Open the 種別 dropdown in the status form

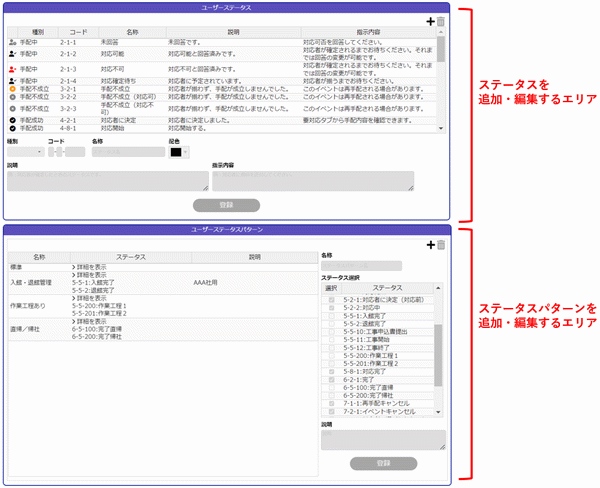pyautogui.click(x=24, y=152)
